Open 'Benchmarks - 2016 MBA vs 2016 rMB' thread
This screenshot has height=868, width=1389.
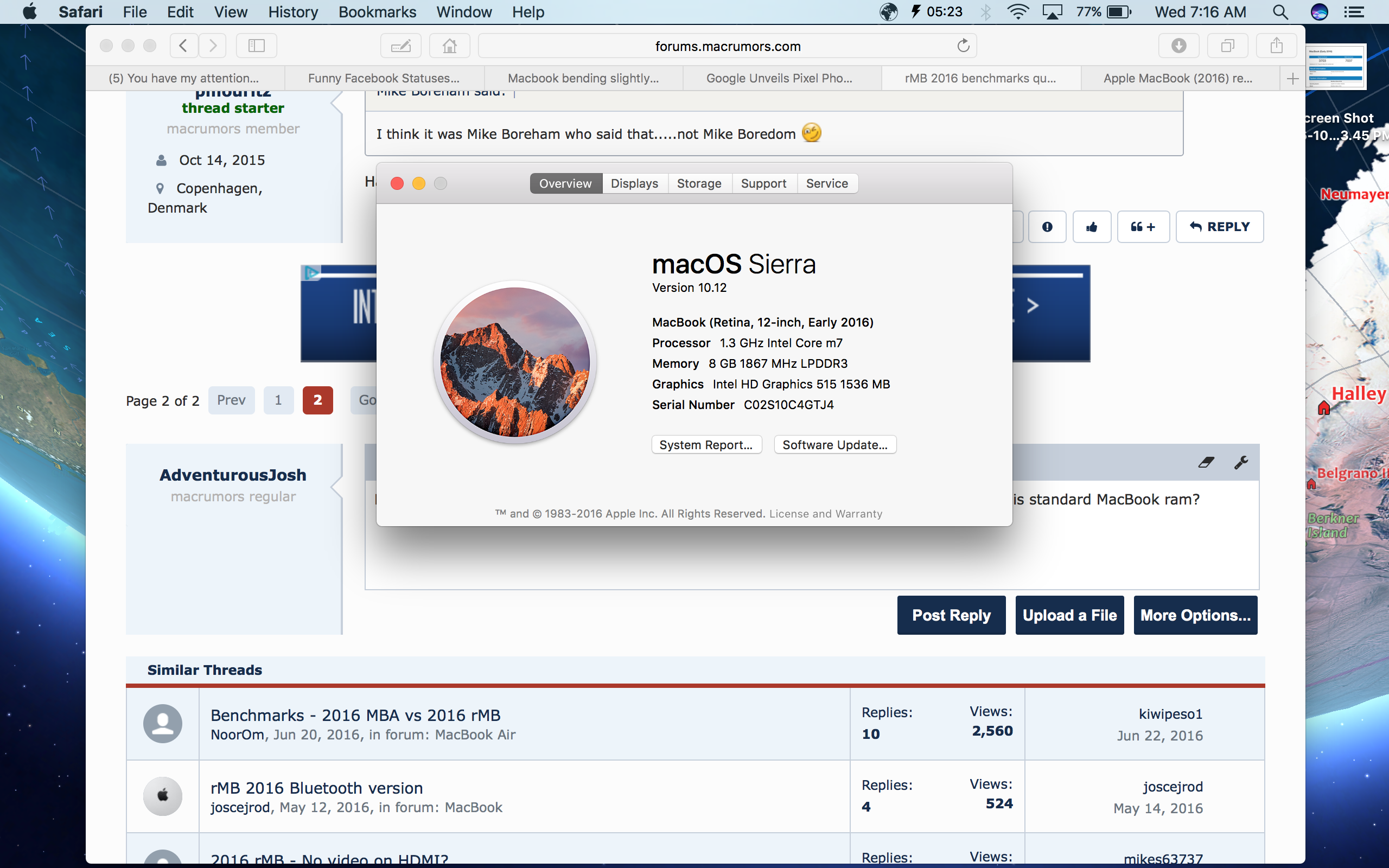[x=355, y=716]
